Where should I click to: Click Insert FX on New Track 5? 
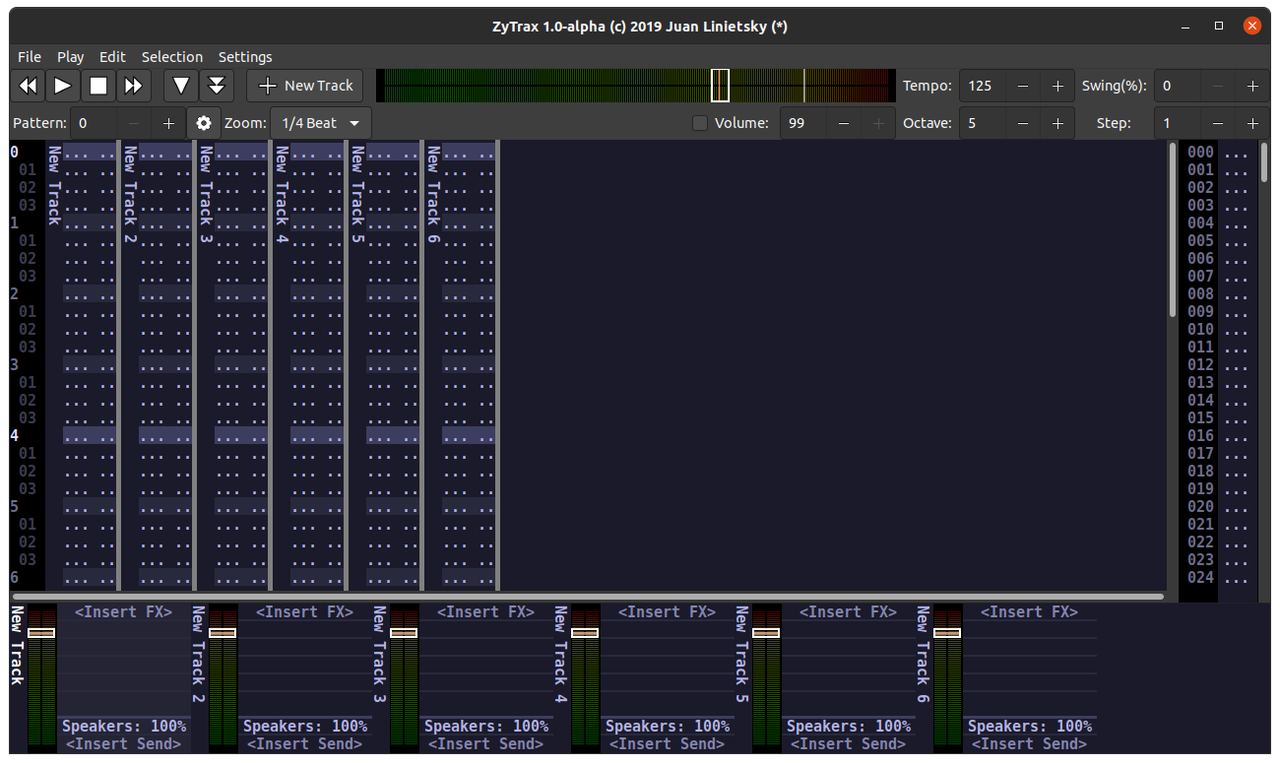847,612
